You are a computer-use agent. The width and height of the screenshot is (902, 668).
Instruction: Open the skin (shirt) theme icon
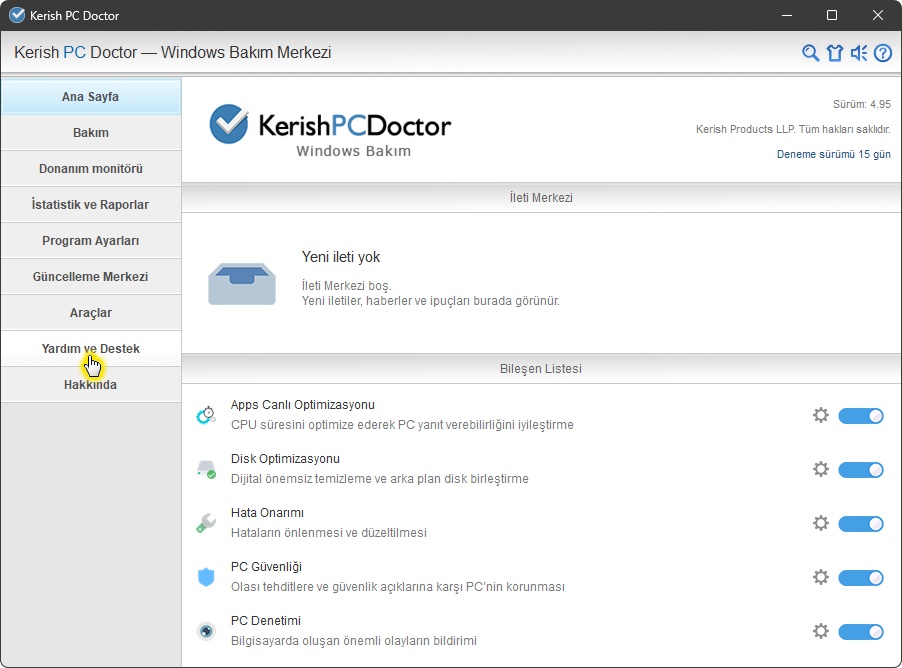click(835, 53)
